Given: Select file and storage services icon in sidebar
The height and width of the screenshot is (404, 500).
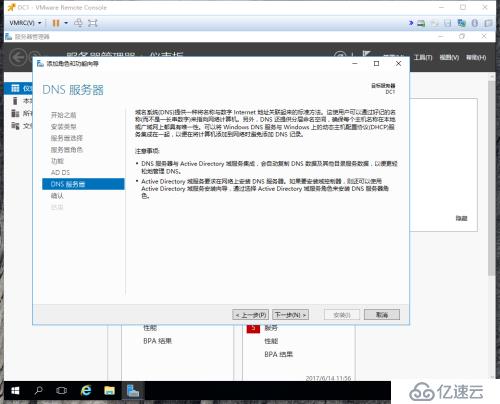Looking at the screenshot, I should click(x=15, y=126).
